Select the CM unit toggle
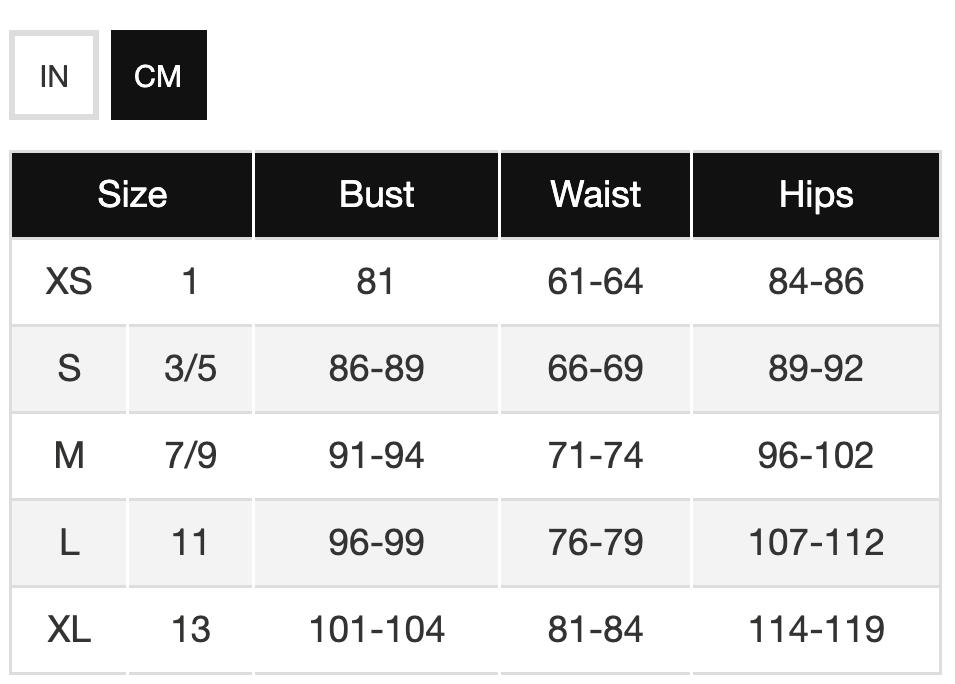Image resolution: width=955 pixels, height=684 pixels. (x=158, y=75)
